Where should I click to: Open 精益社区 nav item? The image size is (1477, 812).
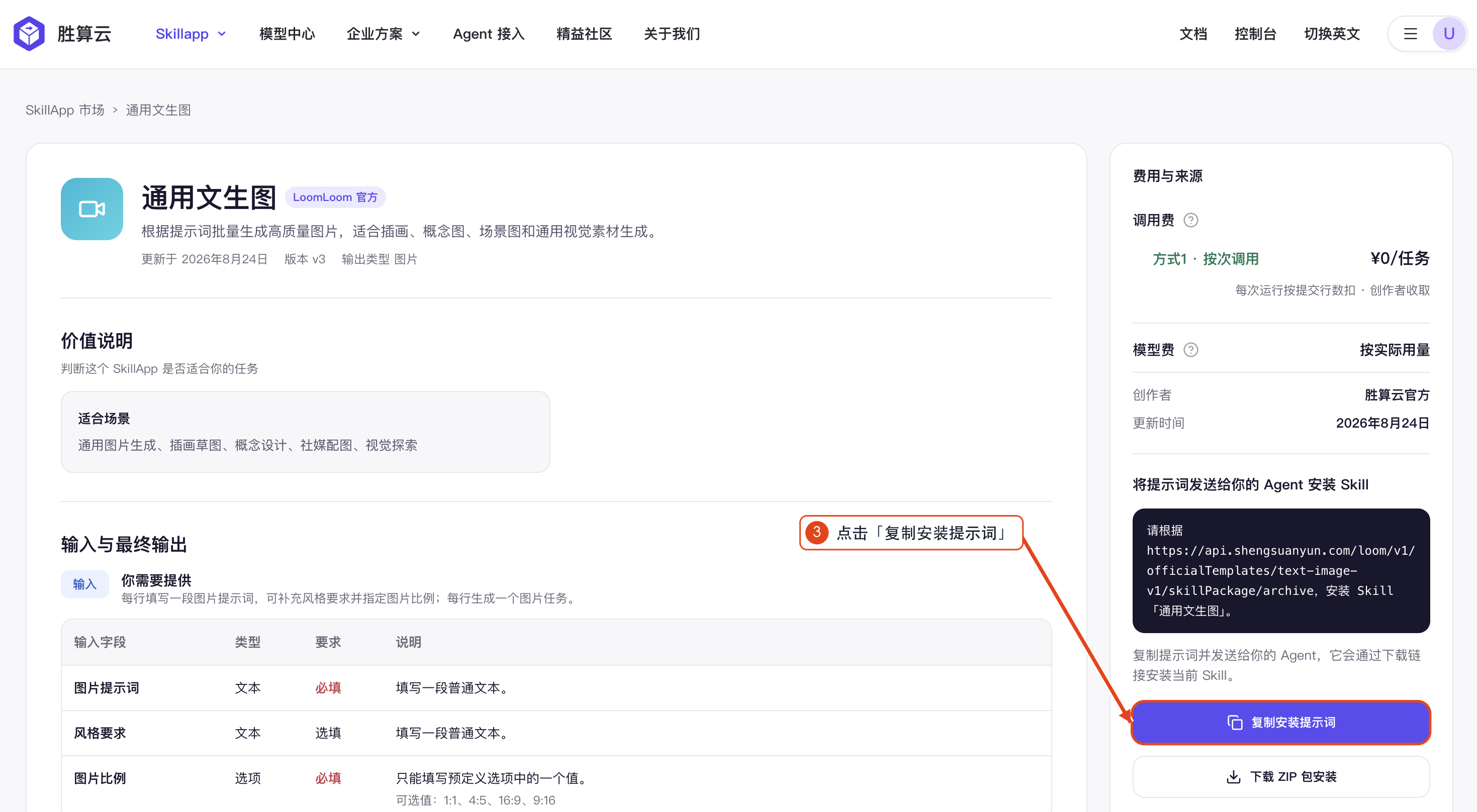pyautogui.click(x=584, y=34)
